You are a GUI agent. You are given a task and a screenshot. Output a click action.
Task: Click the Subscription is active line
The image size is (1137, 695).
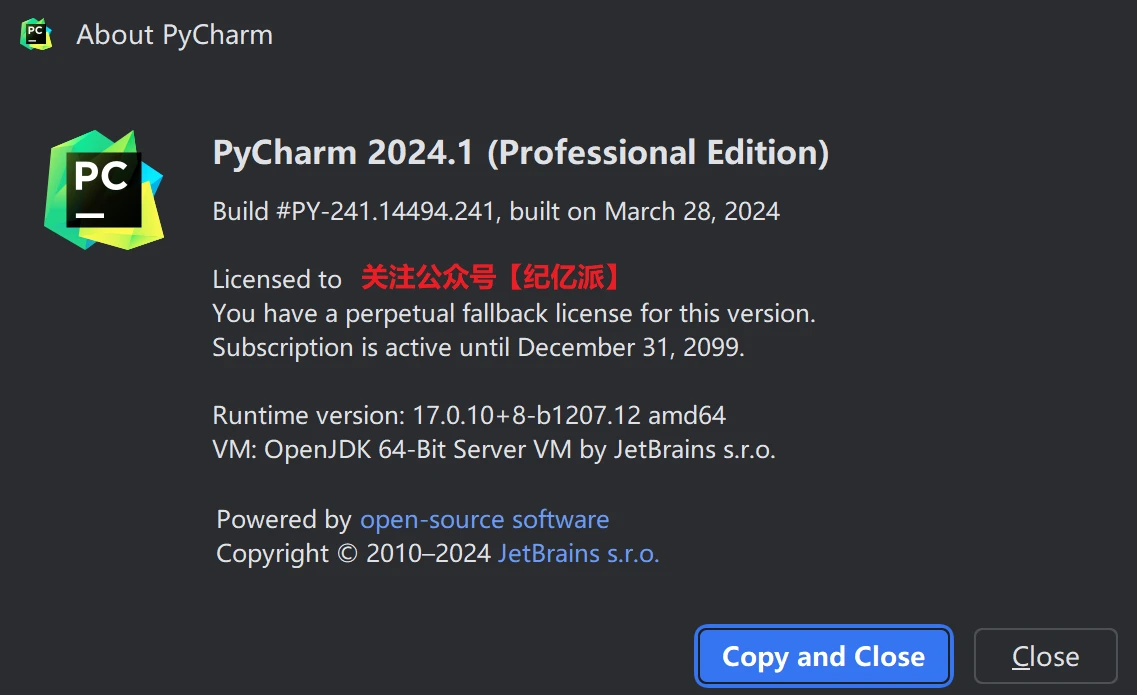pyautogui.click(x=362, y=348)
